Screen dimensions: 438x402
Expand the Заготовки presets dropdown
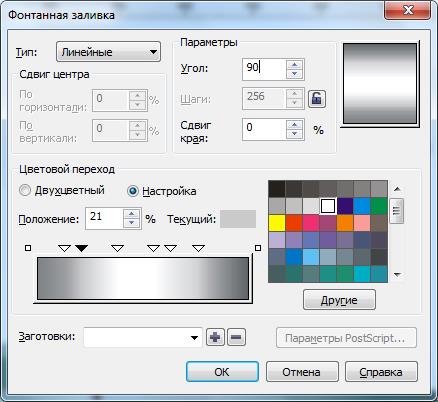pyautogui.click(x=194, y=338)
